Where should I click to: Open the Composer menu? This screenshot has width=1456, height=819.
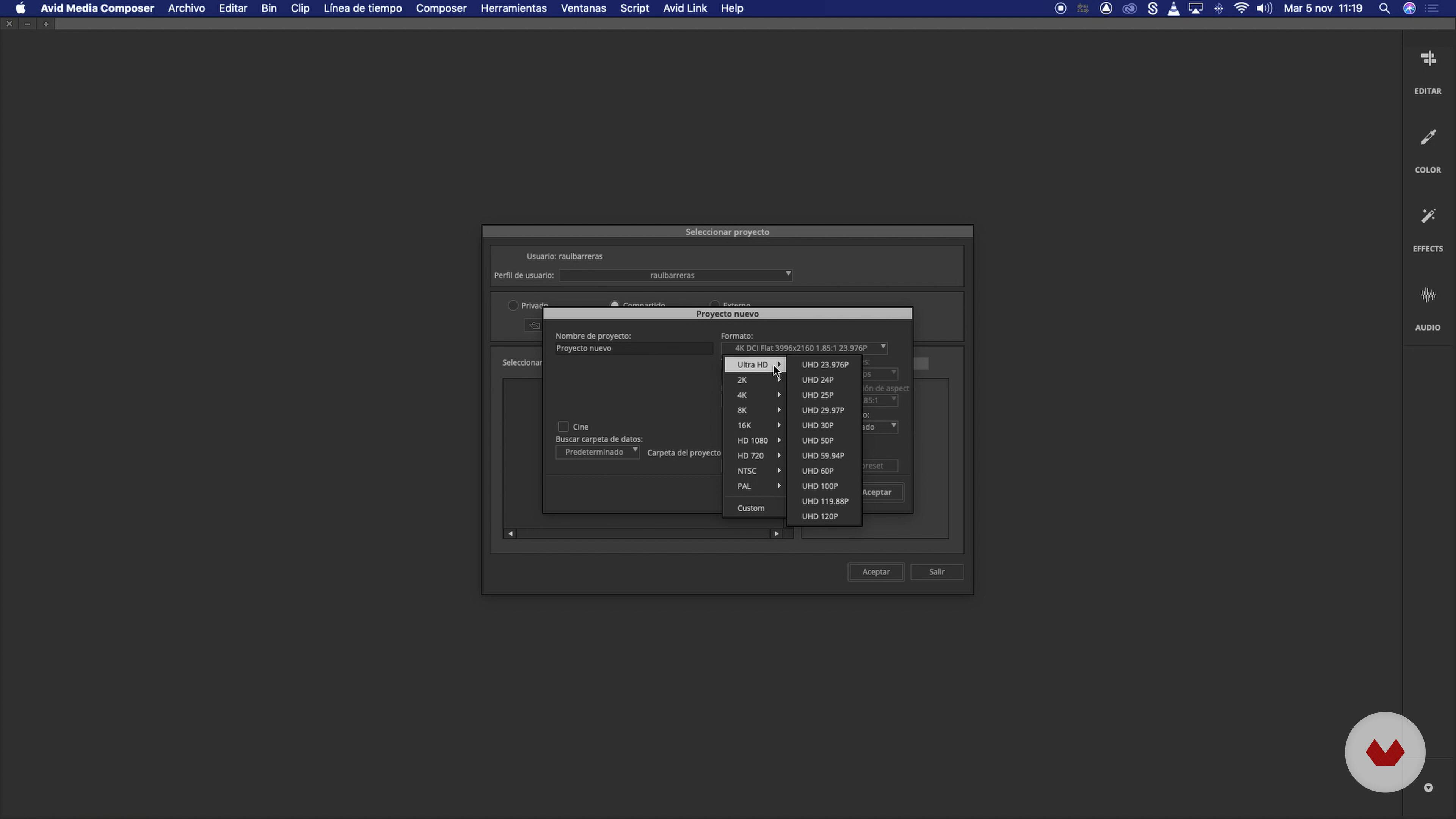click(x=441, y=8)
